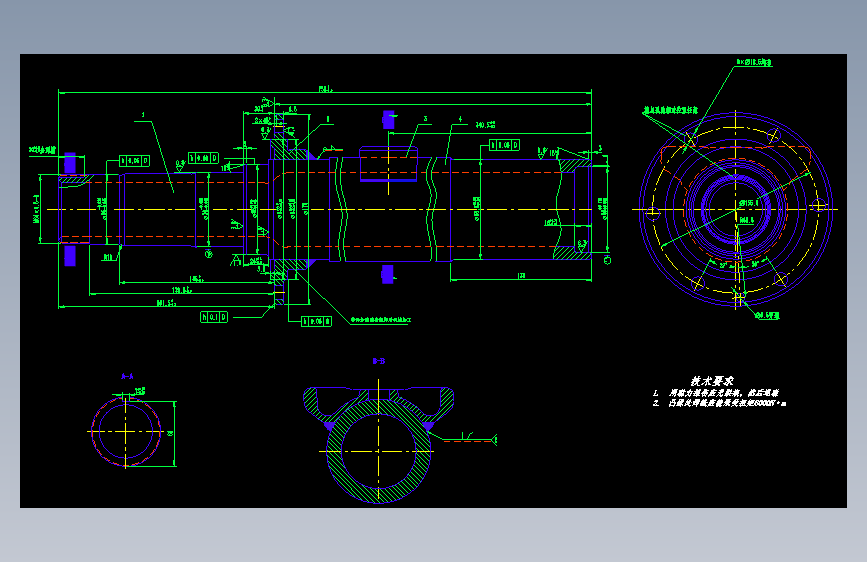Select the 技术要求 heading text

tap(712, 381)
